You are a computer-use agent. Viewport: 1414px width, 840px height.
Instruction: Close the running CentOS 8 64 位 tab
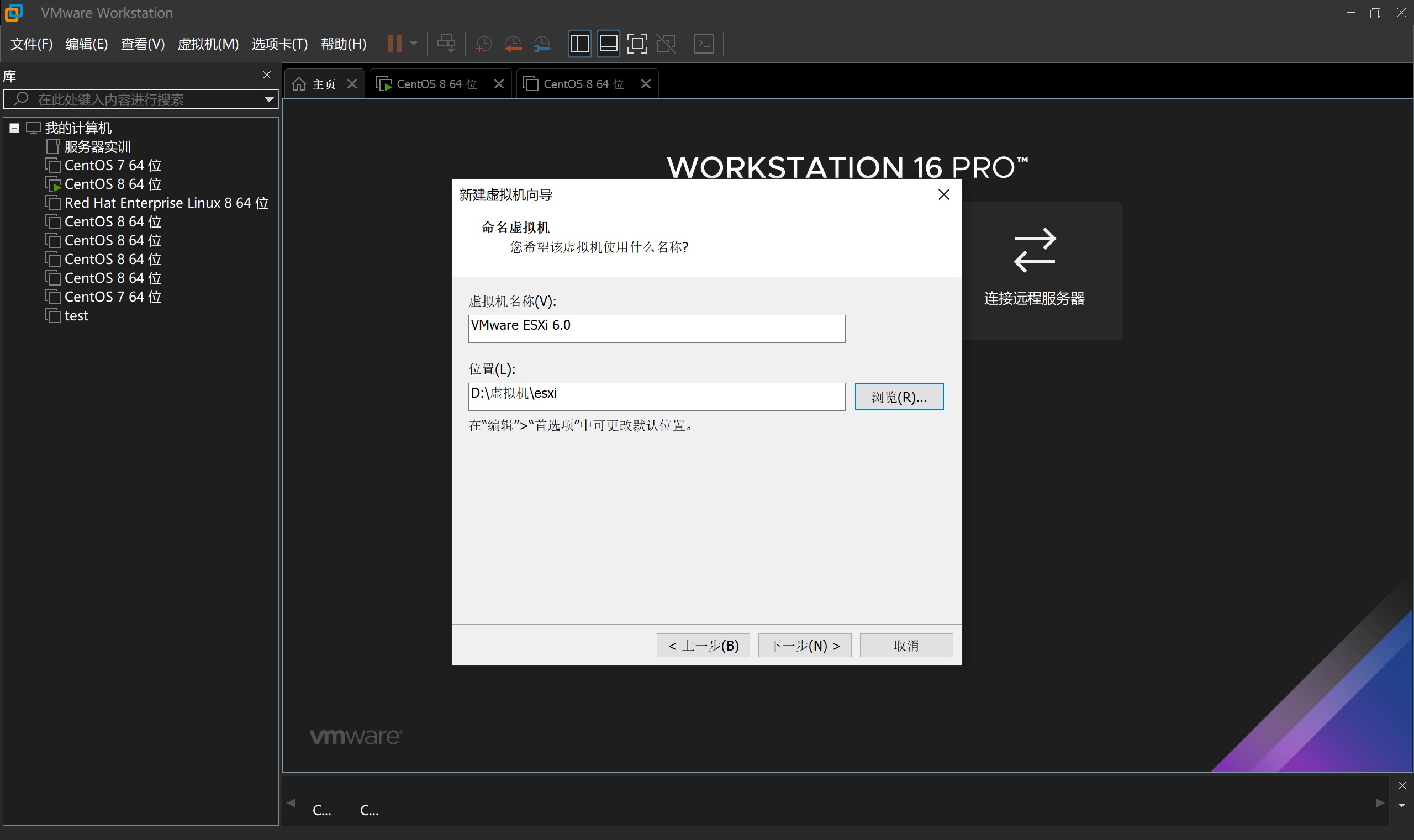pos(499,84)
